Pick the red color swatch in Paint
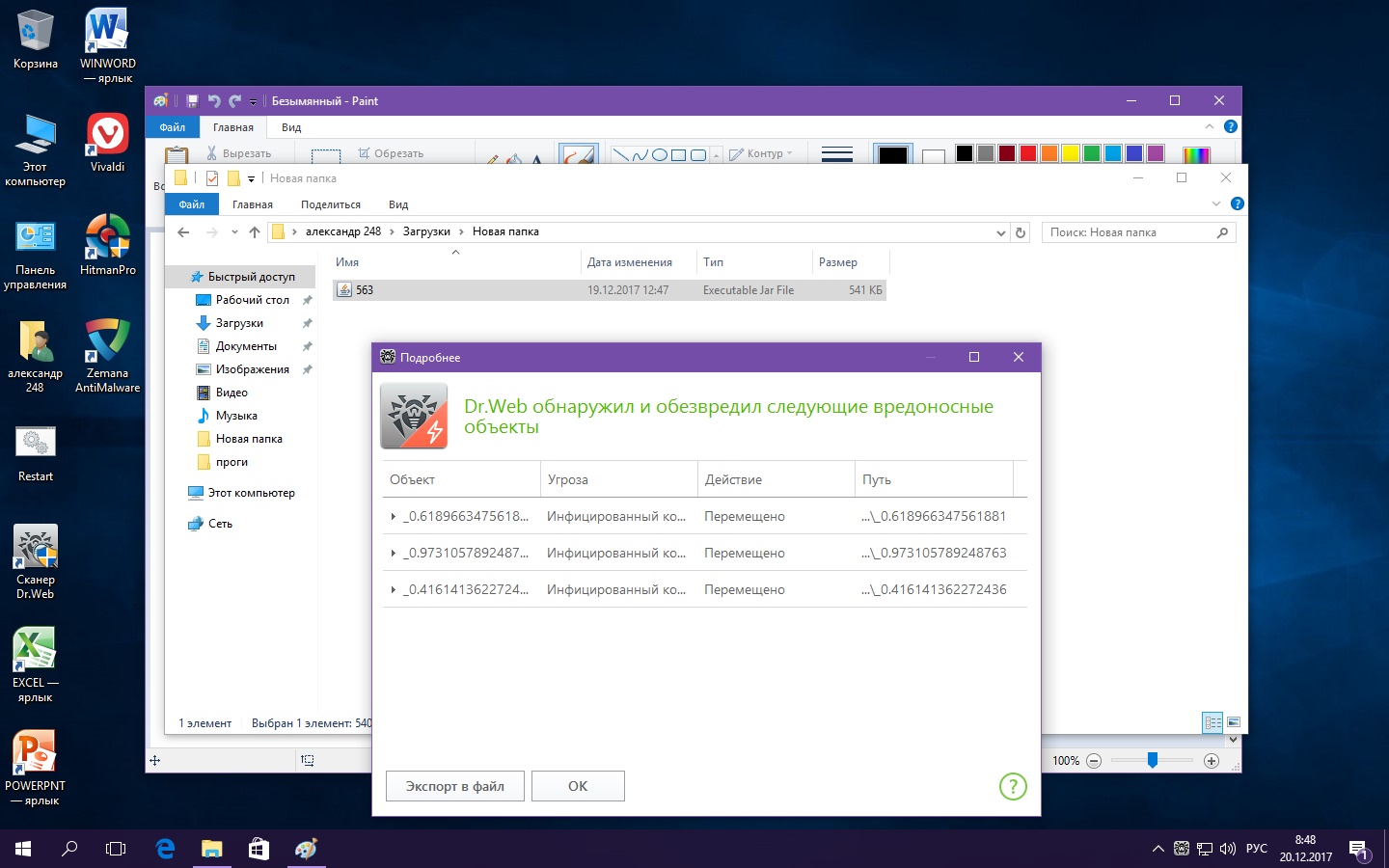Screen dimensions: 1389x868 coord(1028,153)
